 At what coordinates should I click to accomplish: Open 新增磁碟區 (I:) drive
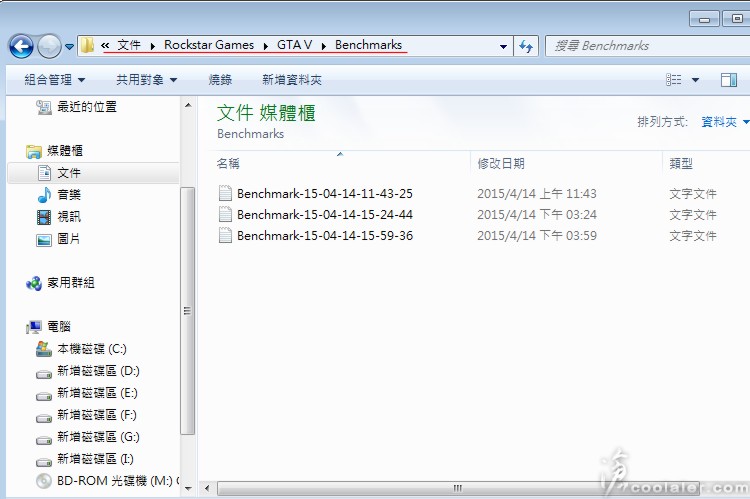96,459
